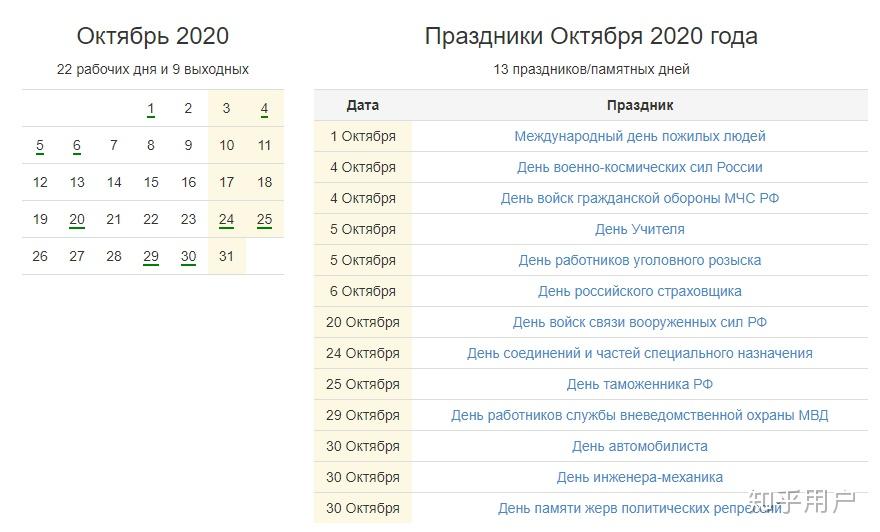Click underlined date 4 in October calendar
Image resolution: width=880 pixels, height=532 pixels.
pyautogui.click(x=264, y=109)
